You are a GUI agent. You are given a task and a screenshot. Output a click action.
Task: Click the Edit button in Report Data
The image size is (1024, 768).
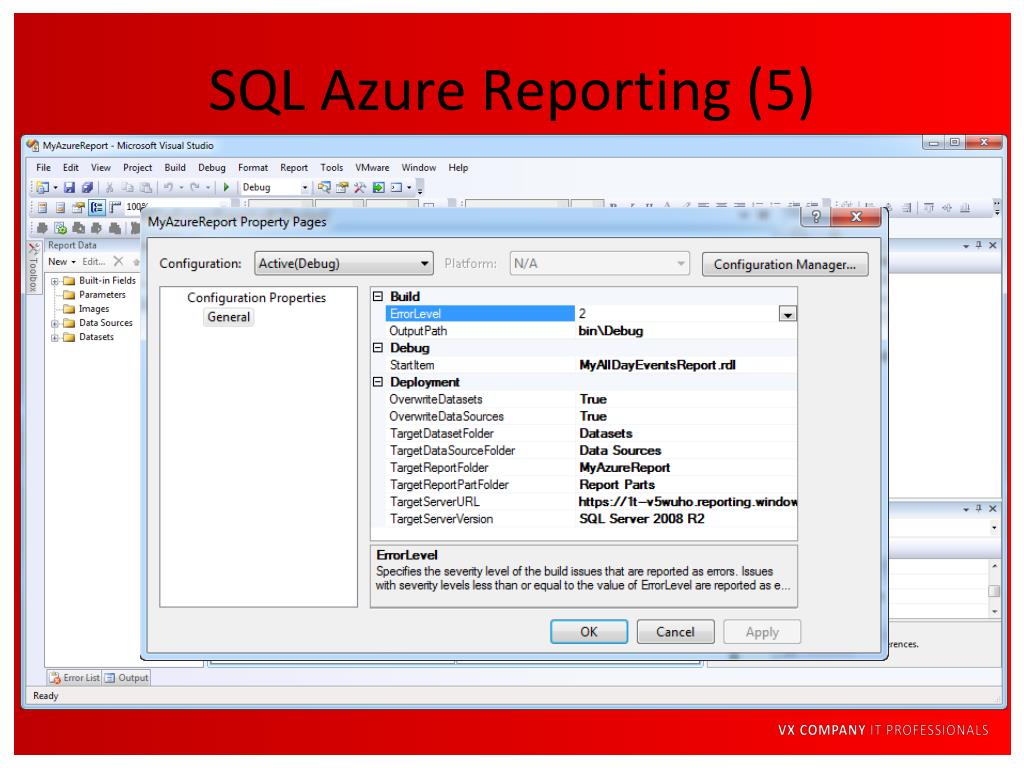pos(93,261)
